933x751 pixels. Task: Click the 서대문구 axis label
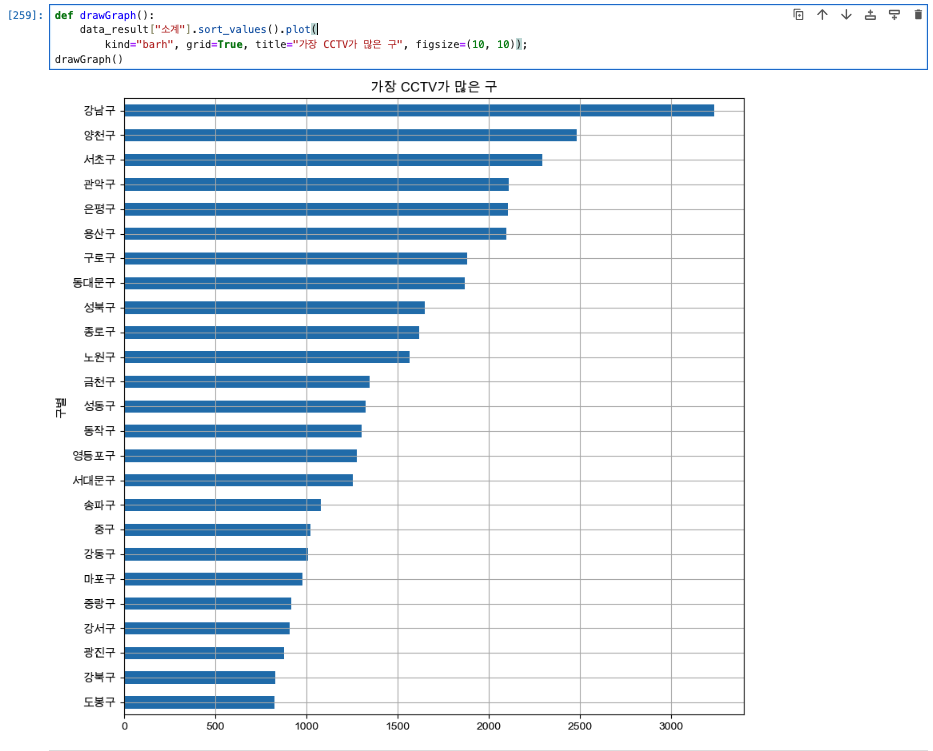click(x=94, y=480)
